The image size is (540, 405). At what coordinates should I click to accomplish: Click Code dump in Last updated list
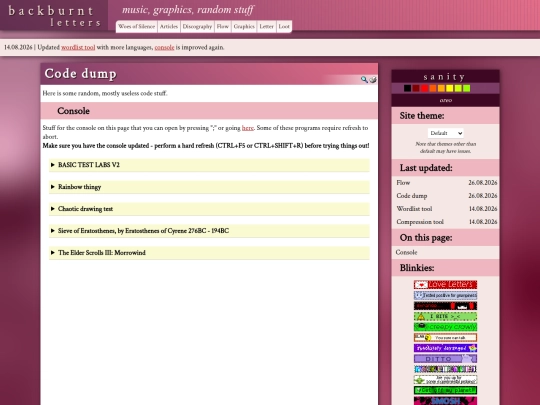click(412, 196)
